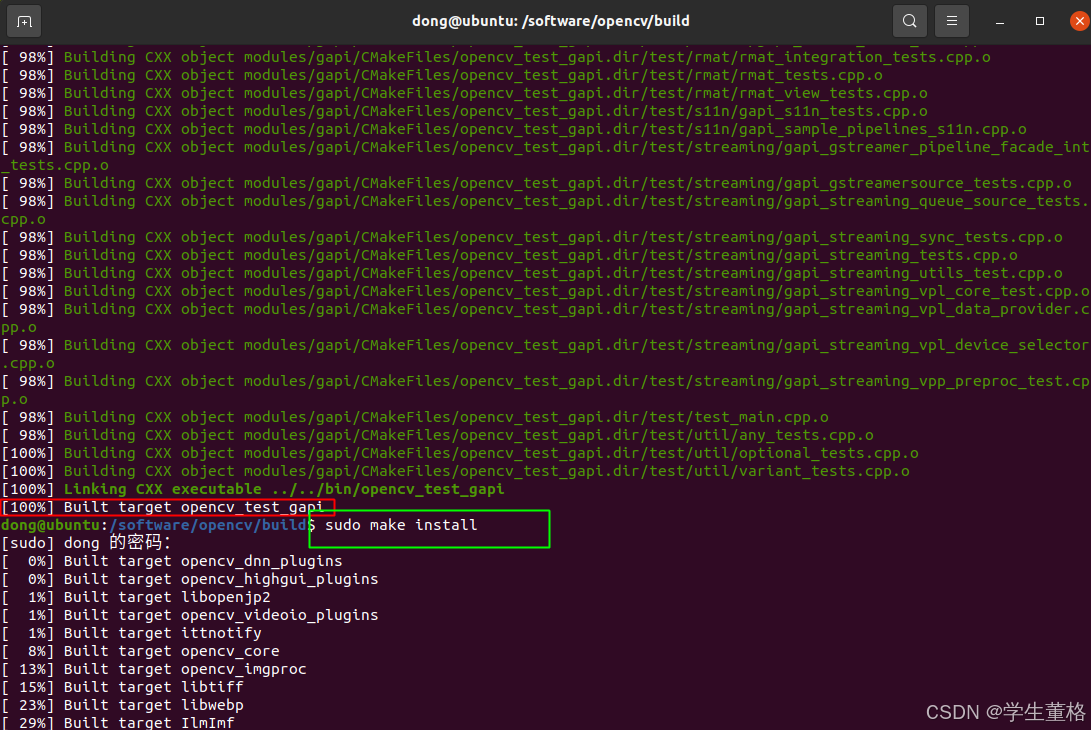Click the prompt user dong@ubuntu
The image size is (1091, 730).
(x=51, y=525)
